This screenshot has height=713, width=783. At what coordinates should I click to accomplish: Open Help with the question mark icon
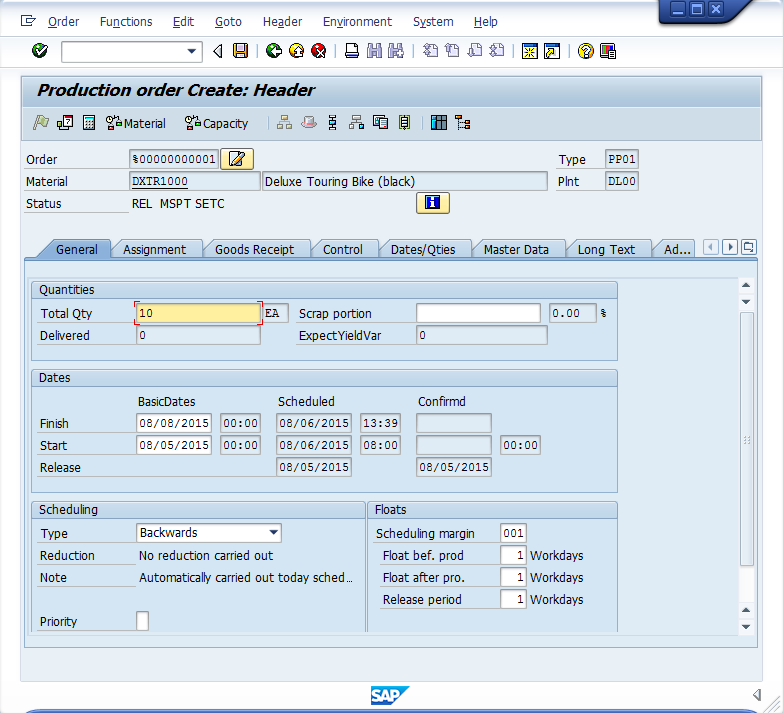586,51
